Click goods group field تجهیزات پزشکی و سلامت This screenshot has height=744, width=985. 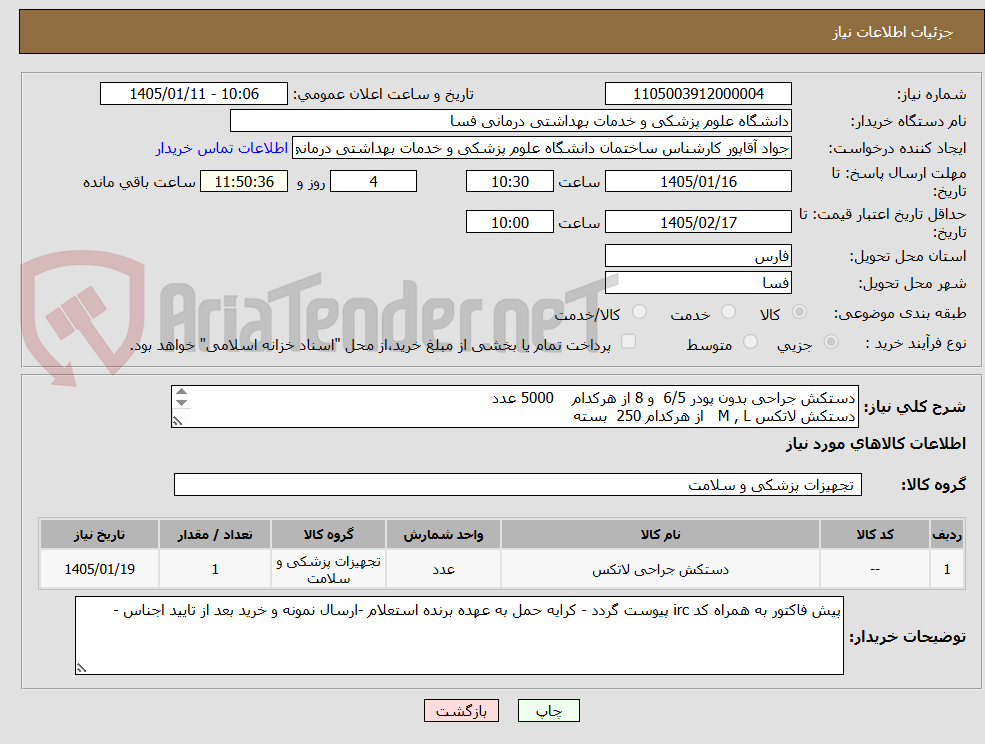click(x=518, y=484)
